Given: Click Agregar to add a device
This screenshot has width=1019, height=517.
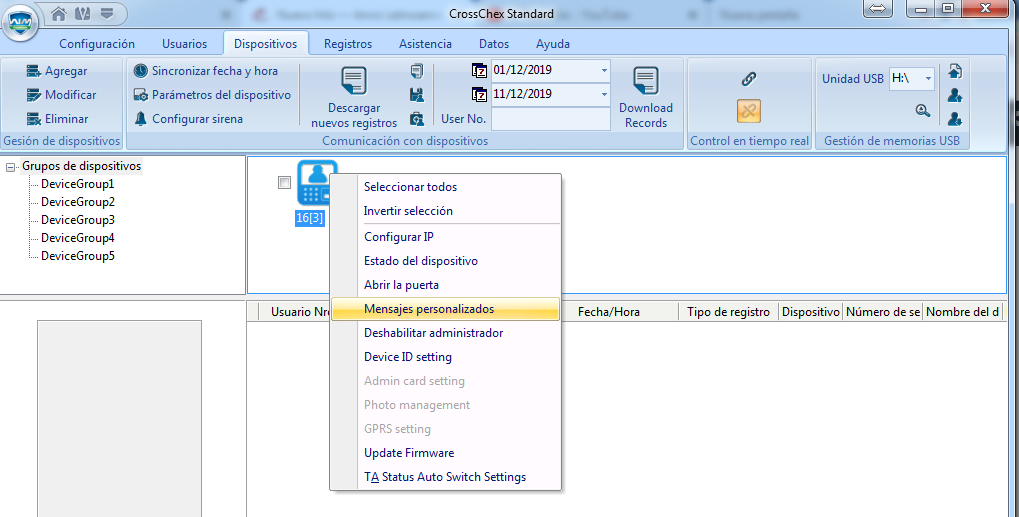Looking at the screenshot, I should (57, 71).
